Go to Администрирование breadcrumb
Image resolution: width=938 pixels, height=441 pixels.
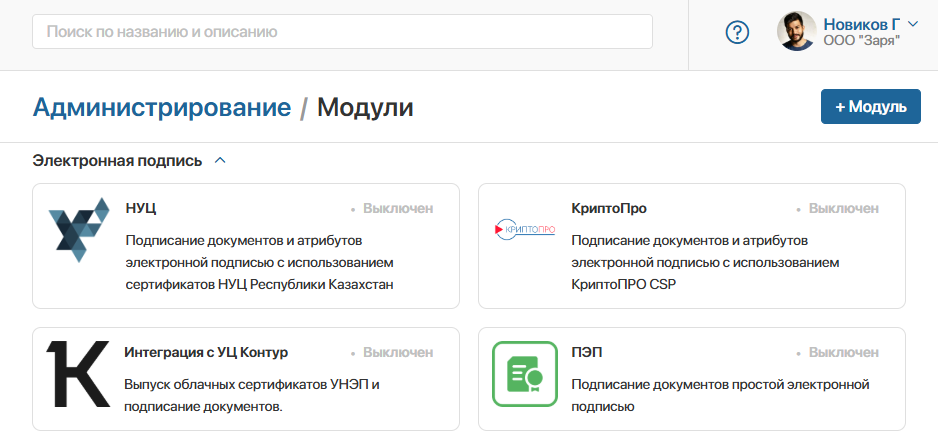(162, 108)
